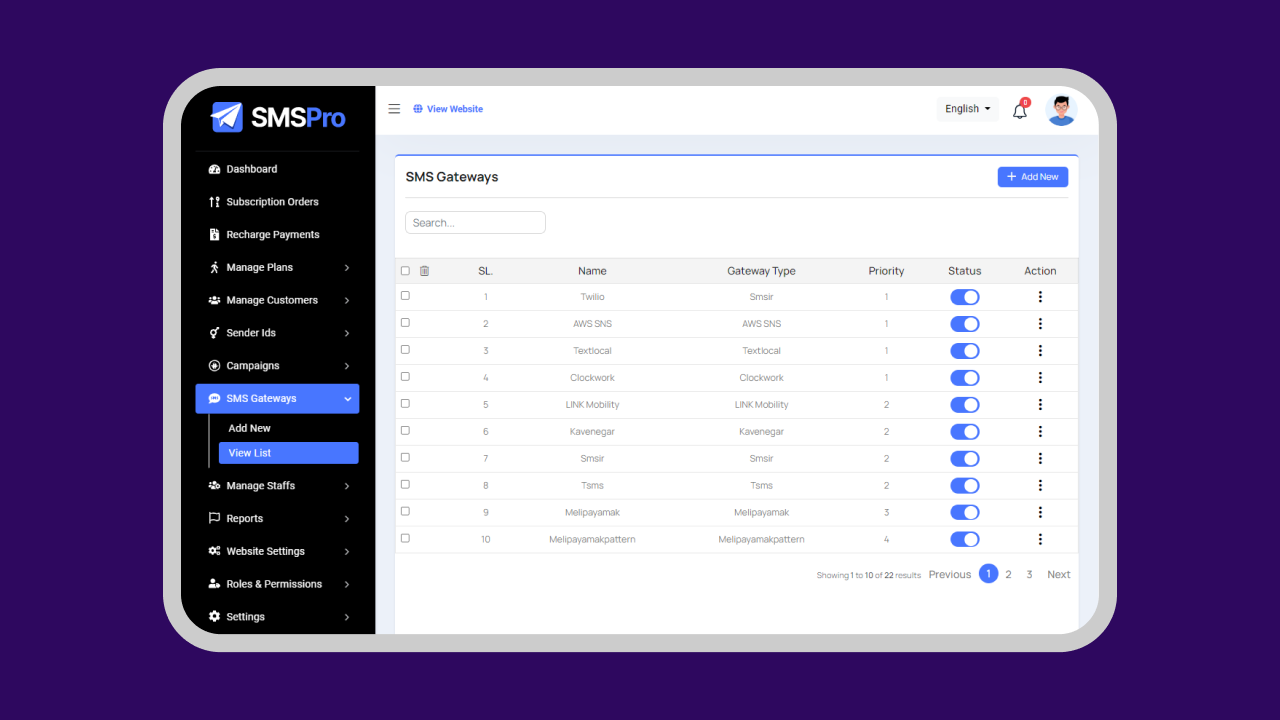This screenshot has width=1280, height=720.
Task: Expand the Website Settings menu
Action: [263, 551]
